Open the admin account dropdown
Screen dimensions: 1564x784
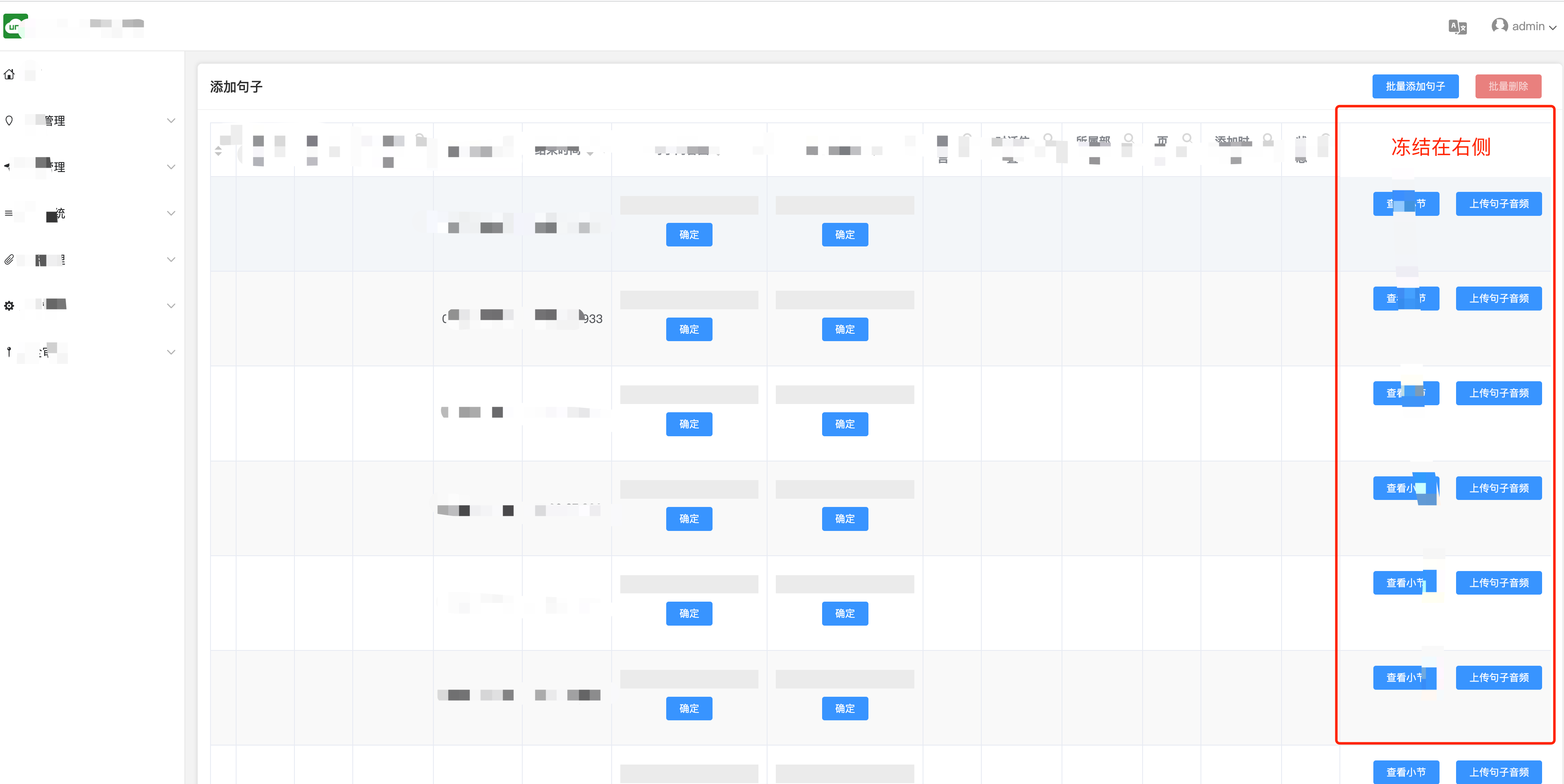pyautogui.click(x=1524, y=26)
